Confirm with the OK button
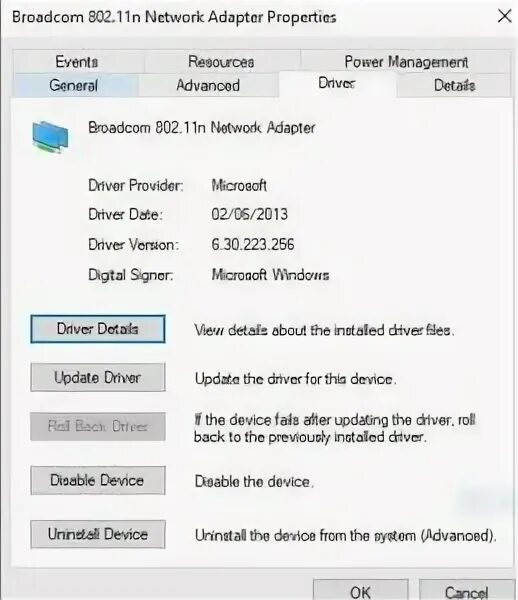518x600 pixels. [x=360, y=591]
